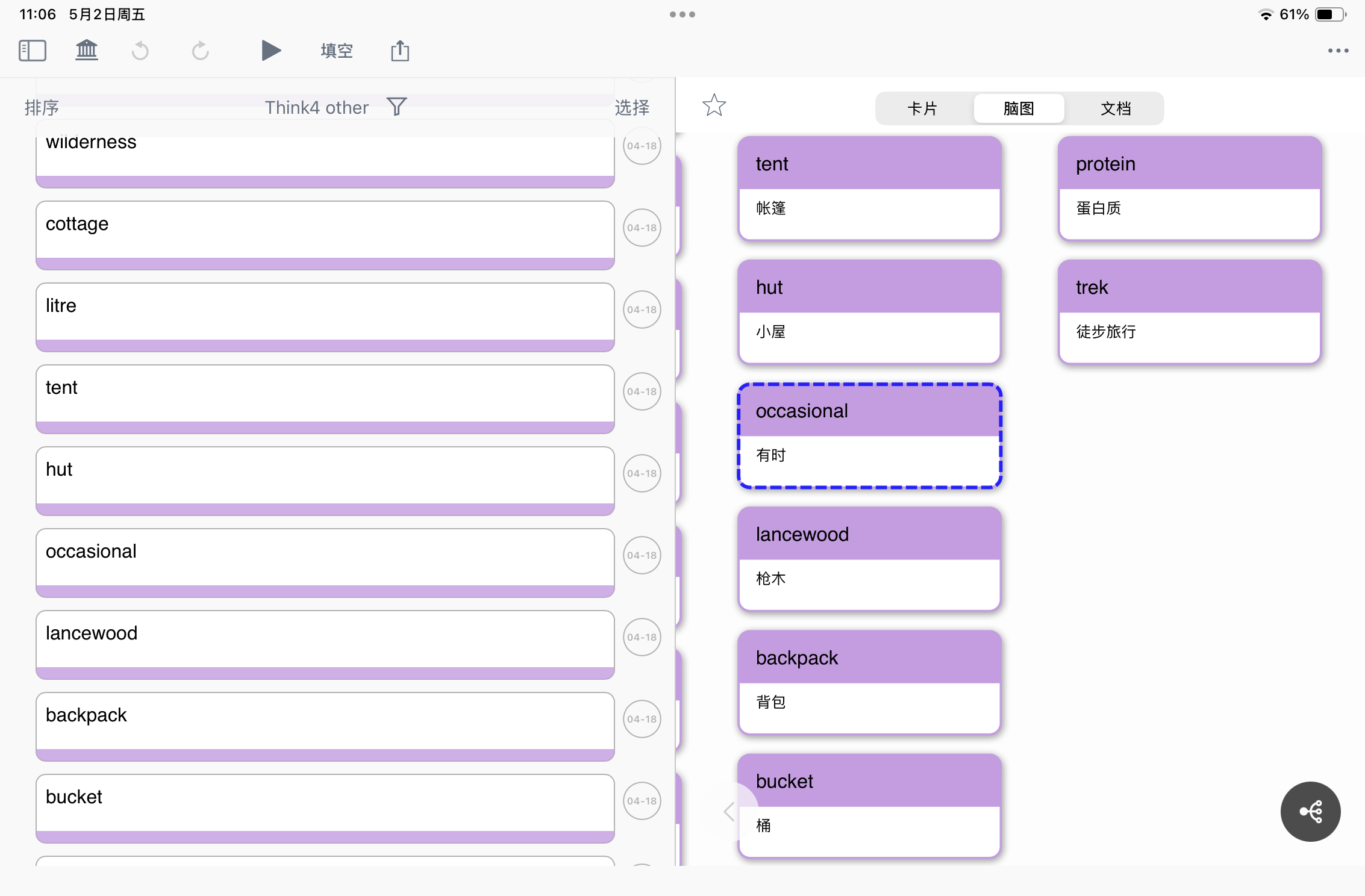Viewport: 1365px width, 896px height.
Task: Tap the 徒步旅行 definition text
Action: [x=1106, y=332]
